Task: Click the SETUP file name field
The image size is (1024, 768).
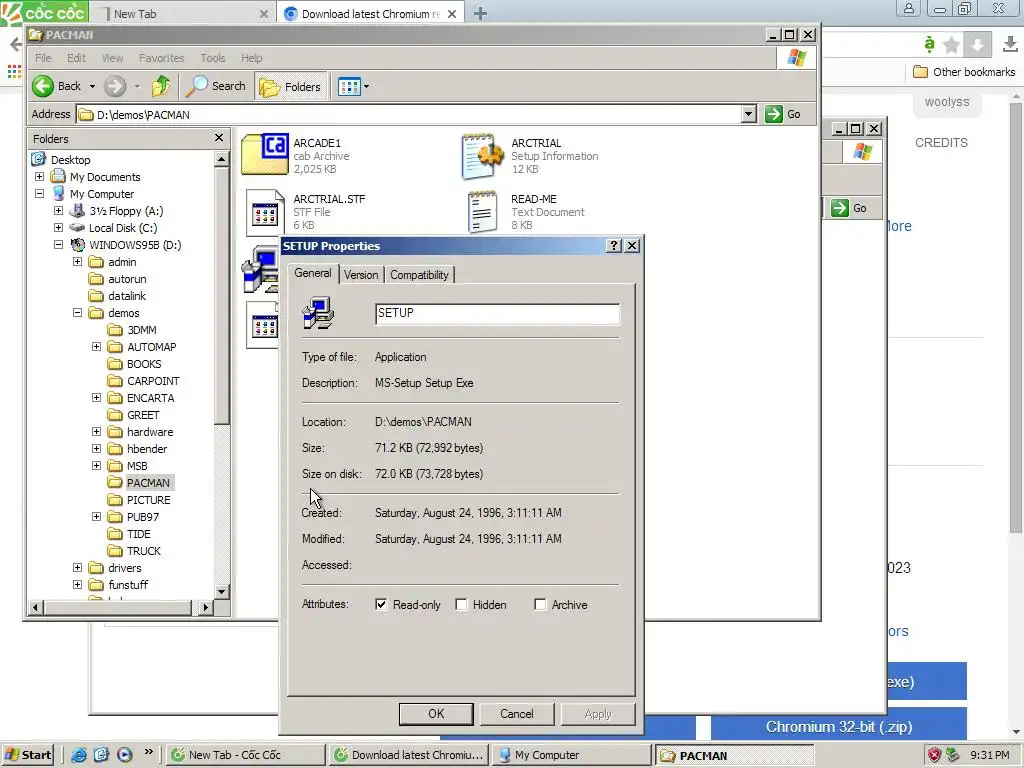Action: coord(498,313)
